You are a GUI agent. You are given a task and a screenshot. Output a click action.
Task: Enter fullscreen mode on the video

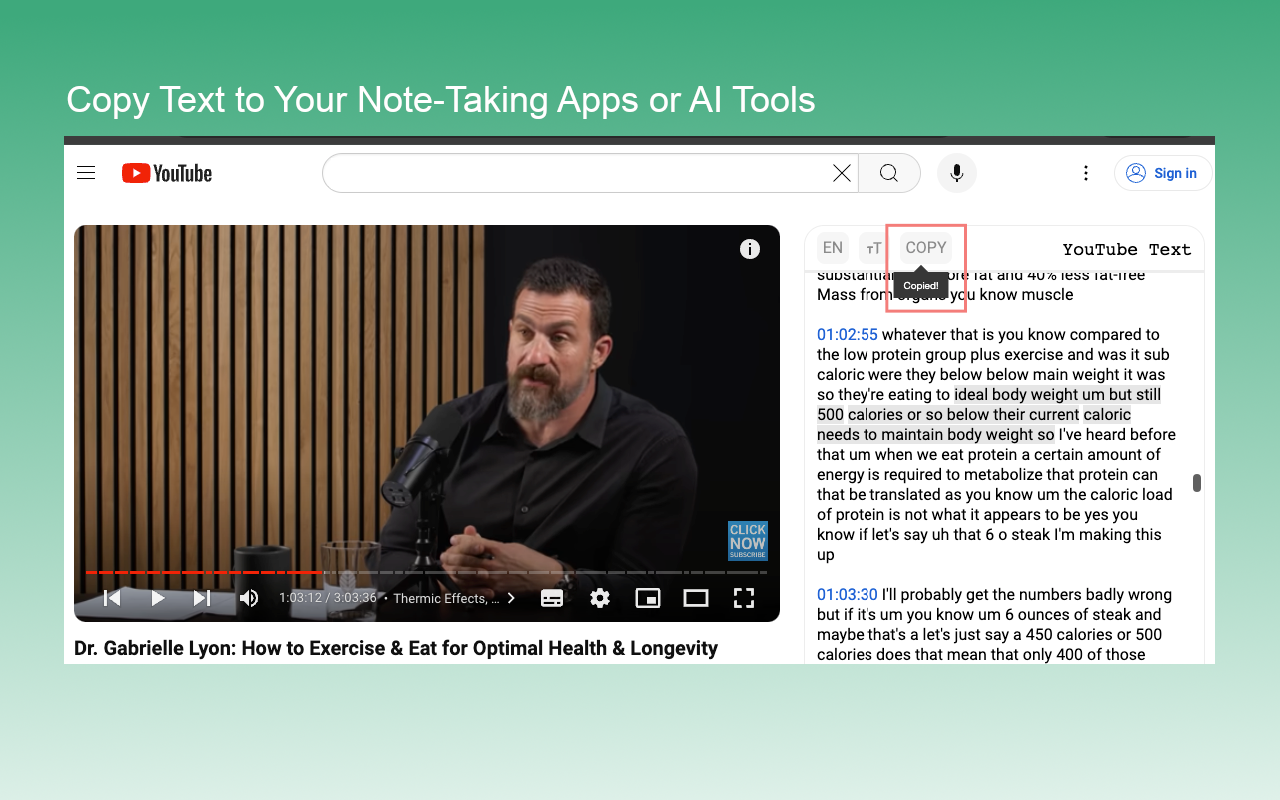(x=744, y=597)
